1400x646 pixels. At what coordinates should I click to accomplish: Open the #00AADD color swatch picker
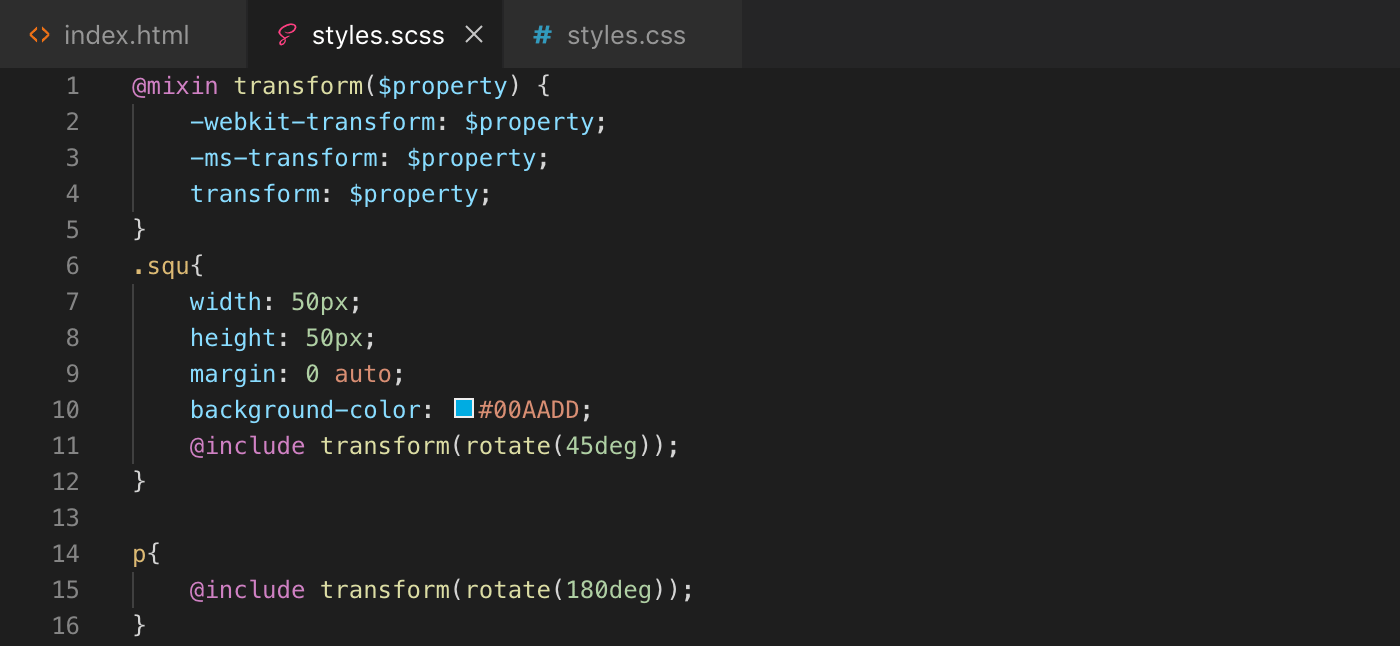point(464,408)
